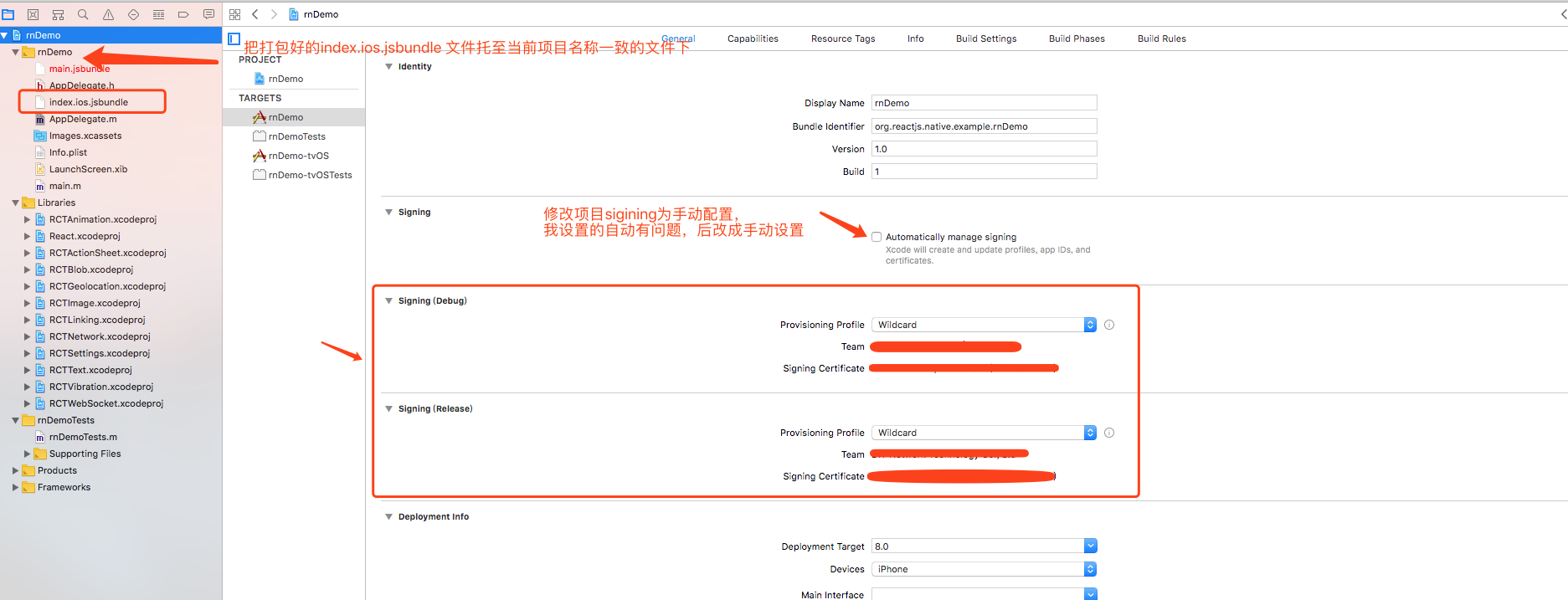Open the Debug Provisioning Profile dropdown
This screenshot has height=600, width=1568.
tap(984, 325)
